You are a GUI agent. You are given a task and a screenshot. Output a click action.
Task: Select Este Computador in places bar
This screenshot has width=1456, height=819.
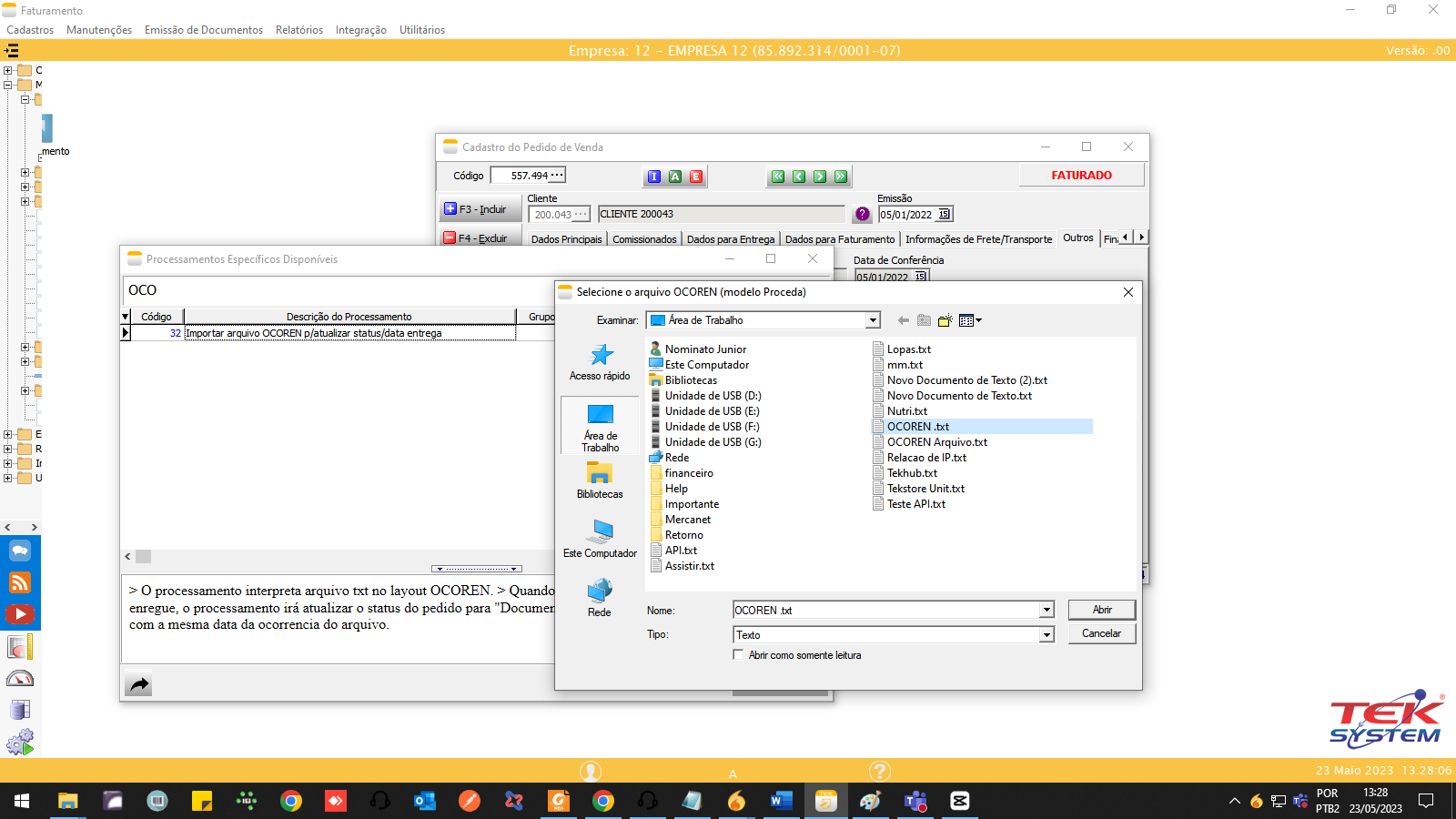(x=600, y=539)
